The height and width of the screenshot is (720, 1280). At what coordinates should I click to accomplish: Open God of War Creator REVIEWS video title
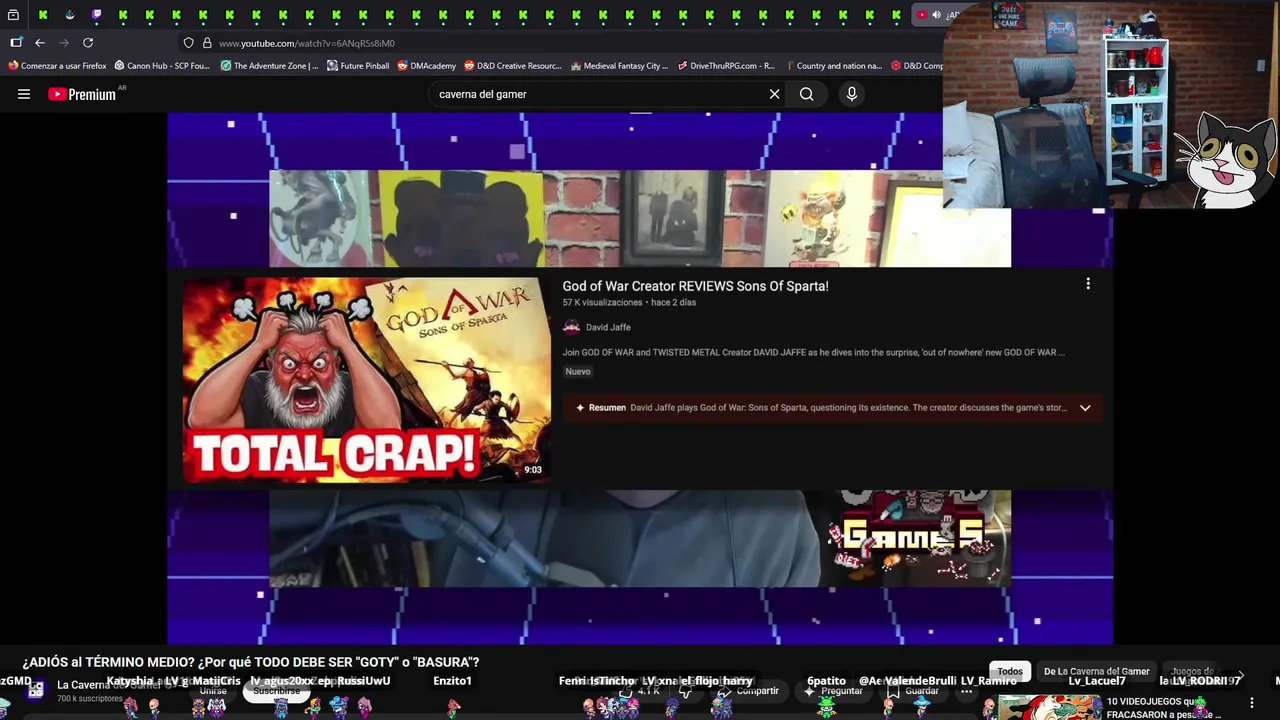(x=695, y=286)
